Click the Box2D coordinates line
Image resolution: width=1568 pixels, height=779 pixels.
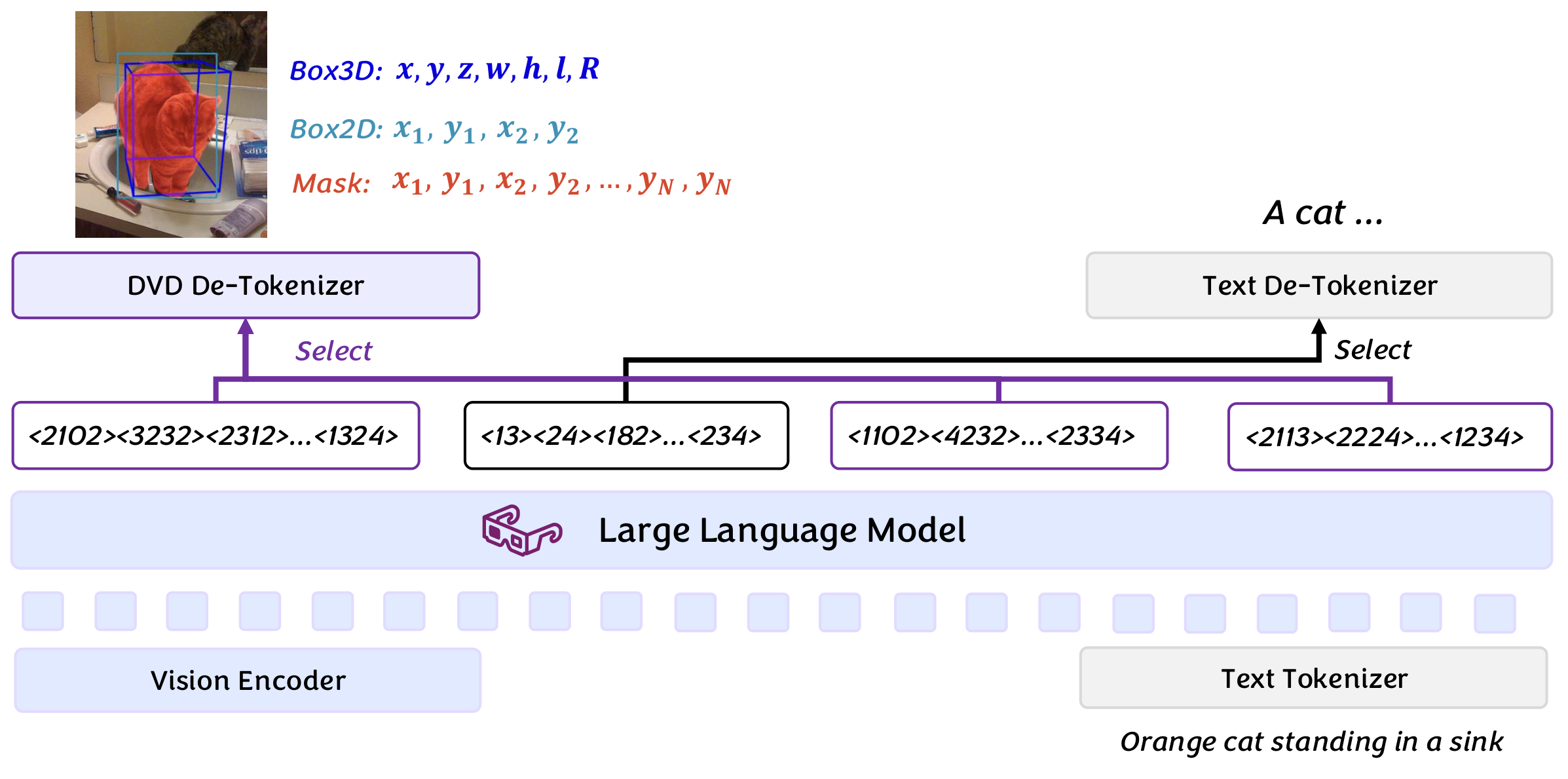(434, 130)
